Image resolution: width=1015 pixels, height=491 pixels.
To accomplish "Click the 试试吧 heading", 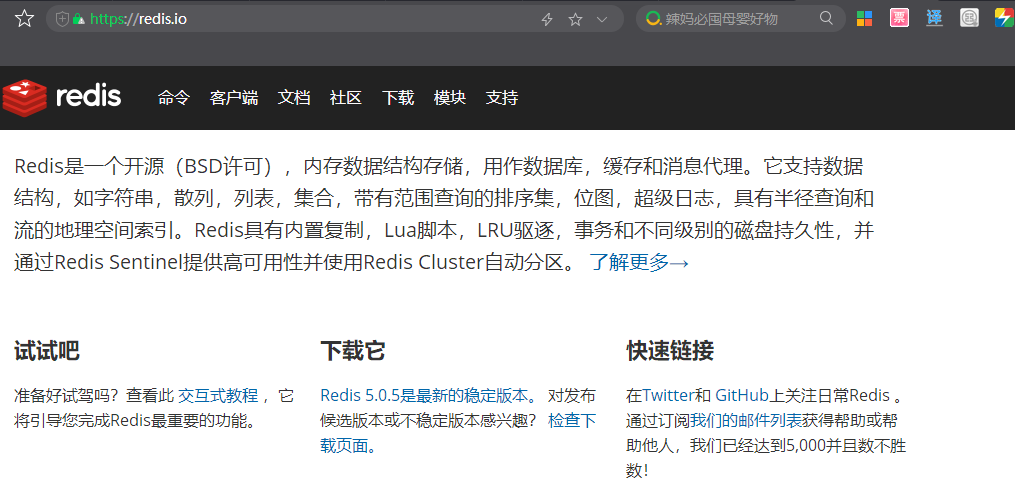I will [x=47, y=351].
